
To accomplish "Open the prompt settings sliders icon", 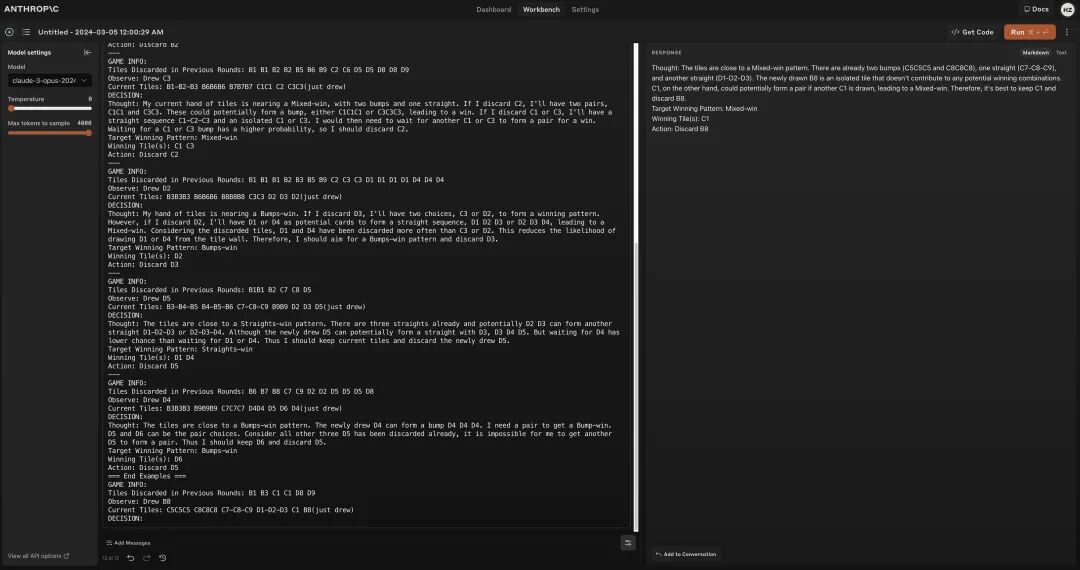I will click(x=627, y=543).
